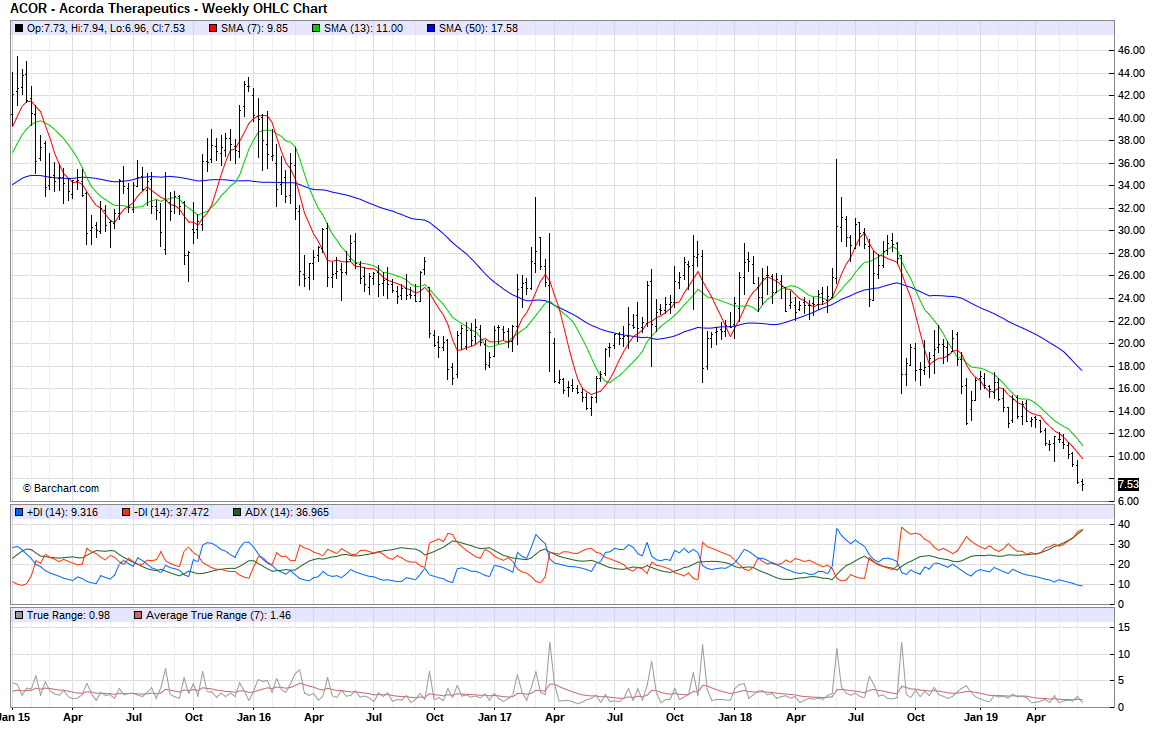Click the green SMA (13) legend swatch
The image size is (1156, 748).
[x=317, y=28]
